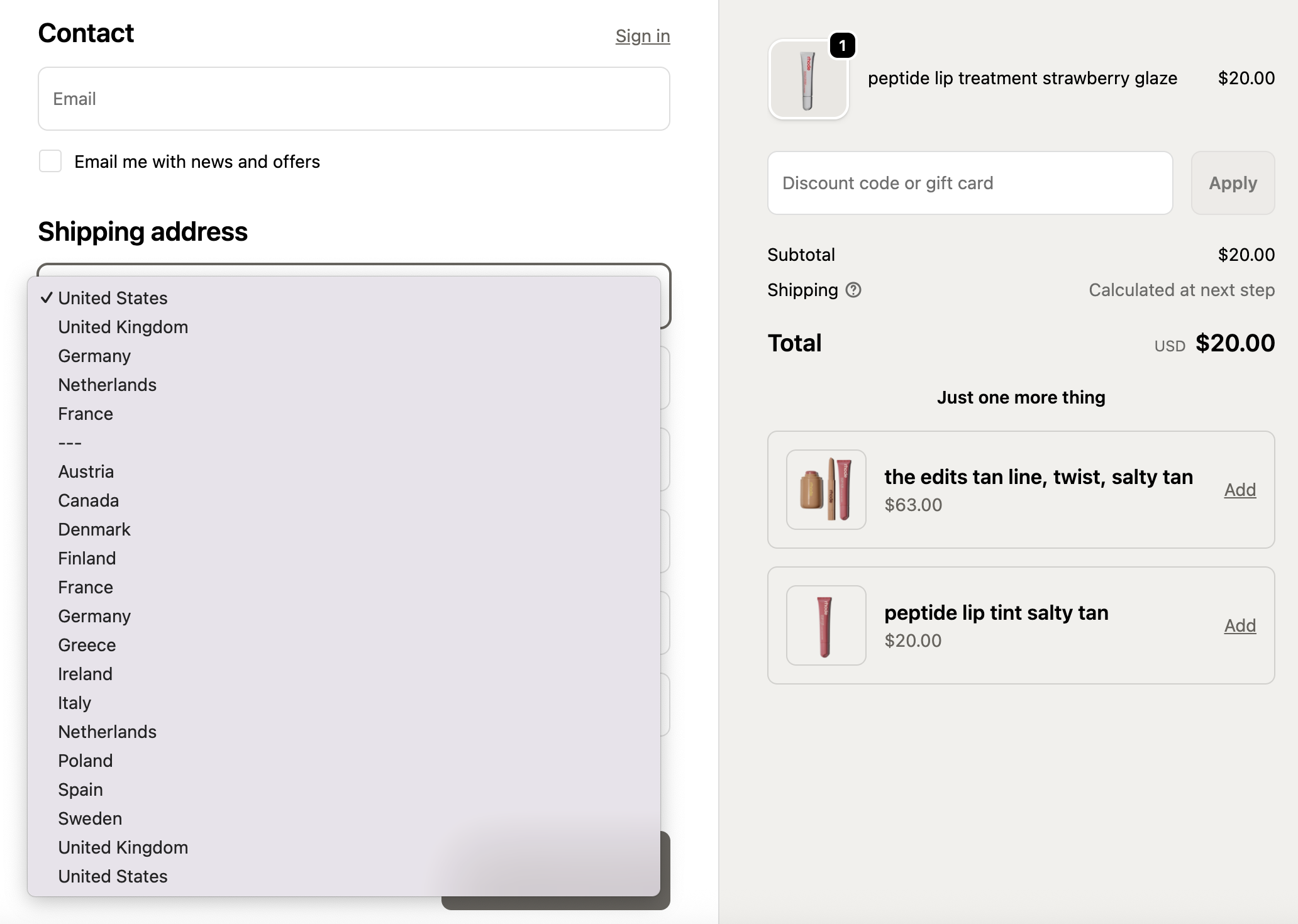The width and height of the screenshot is (1298, 924).
Task: Click peptide lip tint salty tan image
Action: tap(826, 625)
